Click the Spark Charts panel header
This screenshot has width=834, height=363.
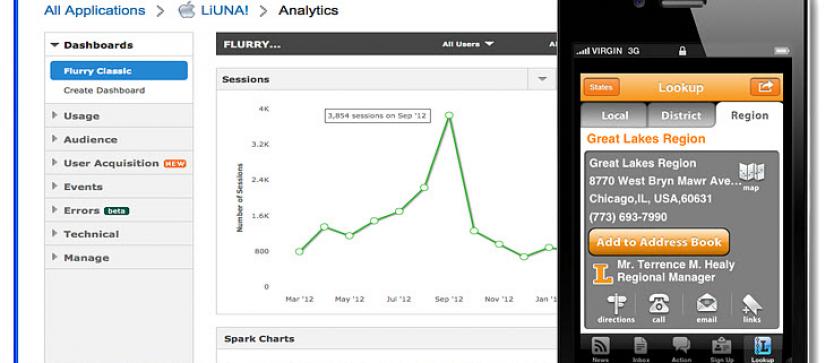point(386,339)
